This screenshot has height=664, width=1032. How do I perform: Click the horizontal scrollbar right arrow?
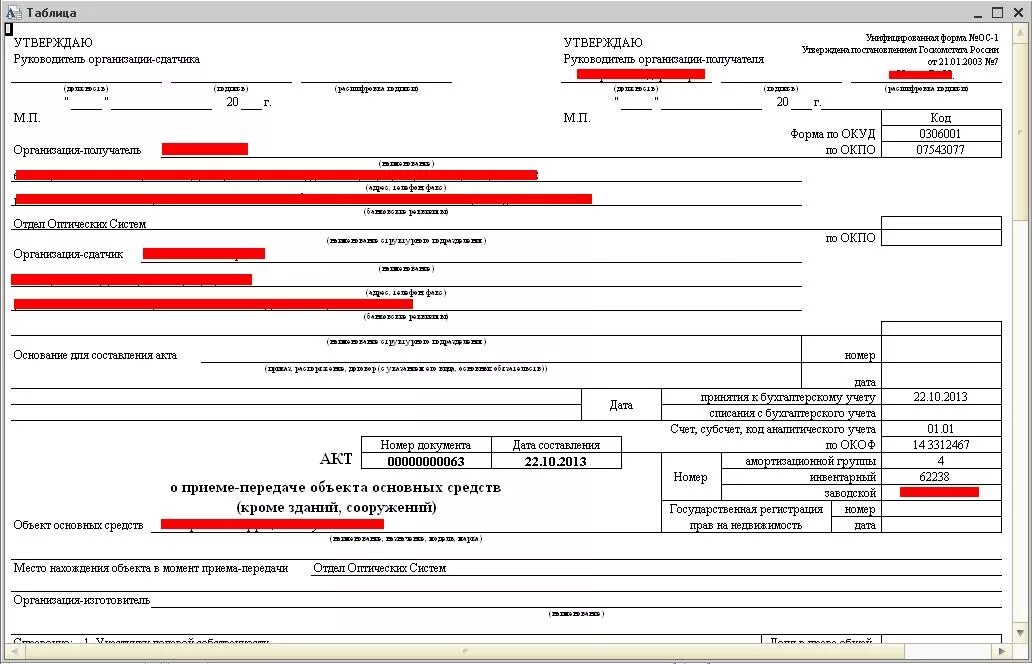pos(1002,651)
